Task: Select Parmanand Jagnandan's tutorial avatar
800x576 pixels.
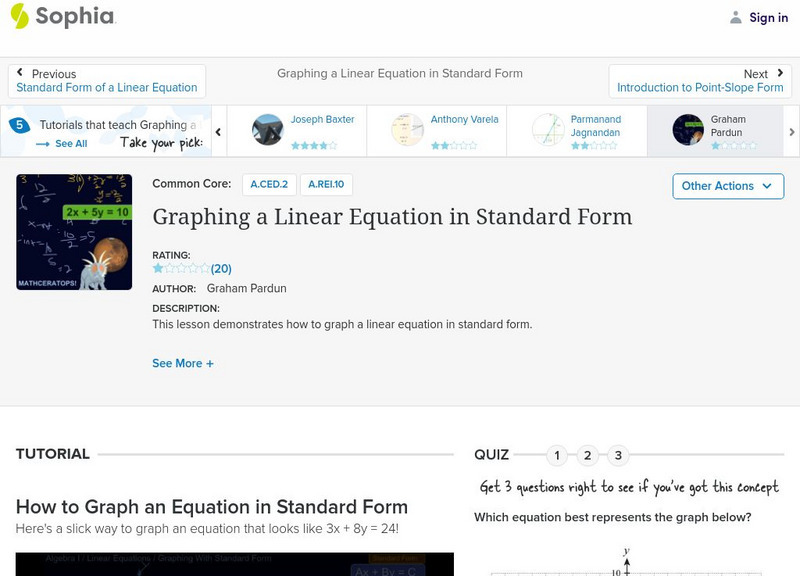Action: pos(548,130)
